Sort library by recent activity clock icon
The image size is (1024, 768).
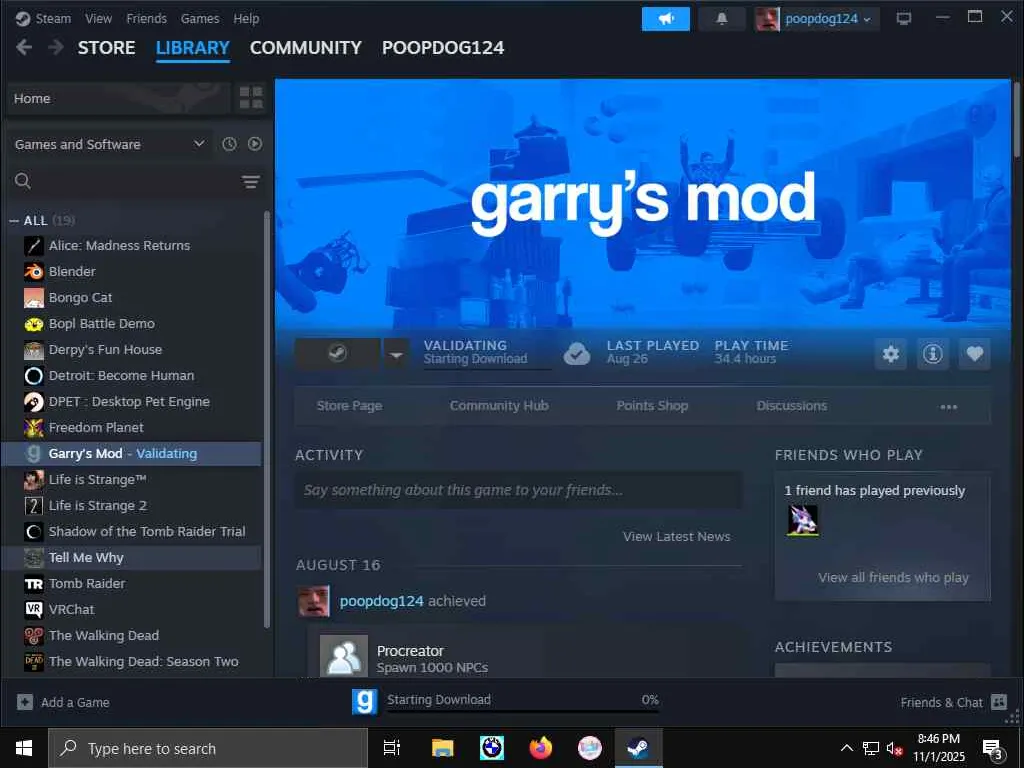[229, 144]
